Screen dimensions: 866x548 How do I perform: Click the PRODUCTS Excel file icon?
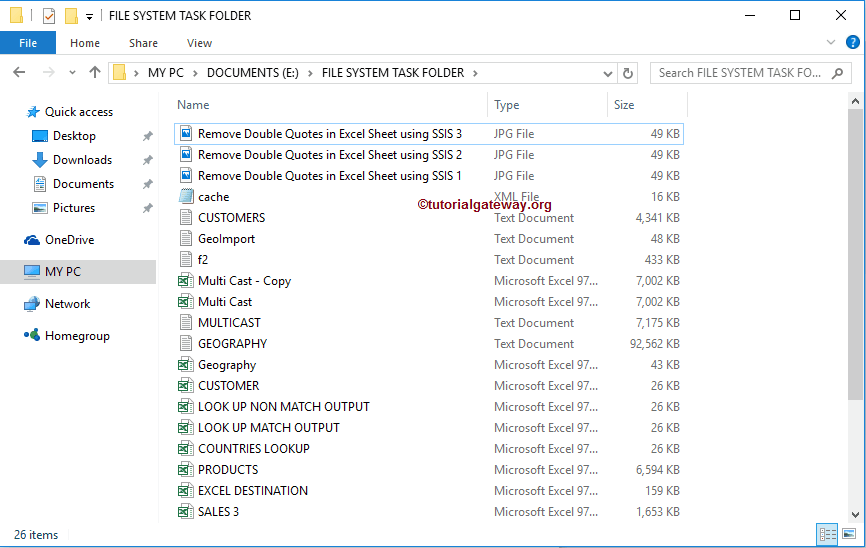click(185, 470)
